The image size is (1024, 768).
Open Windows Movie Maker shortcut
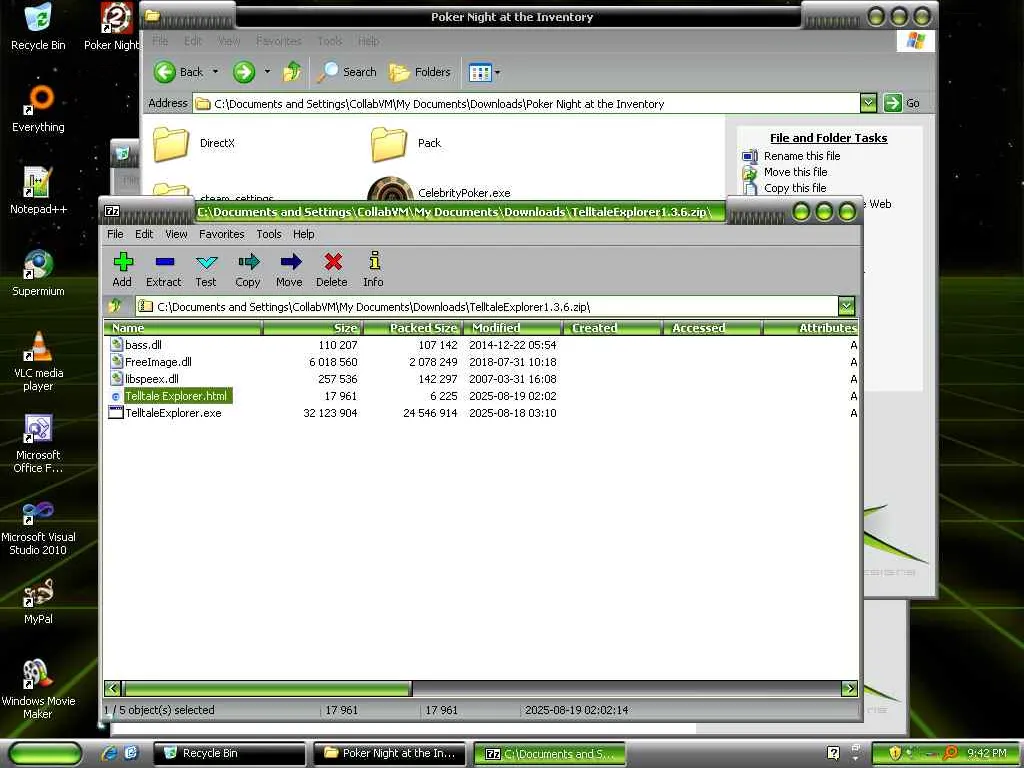[x=38, y=689]
